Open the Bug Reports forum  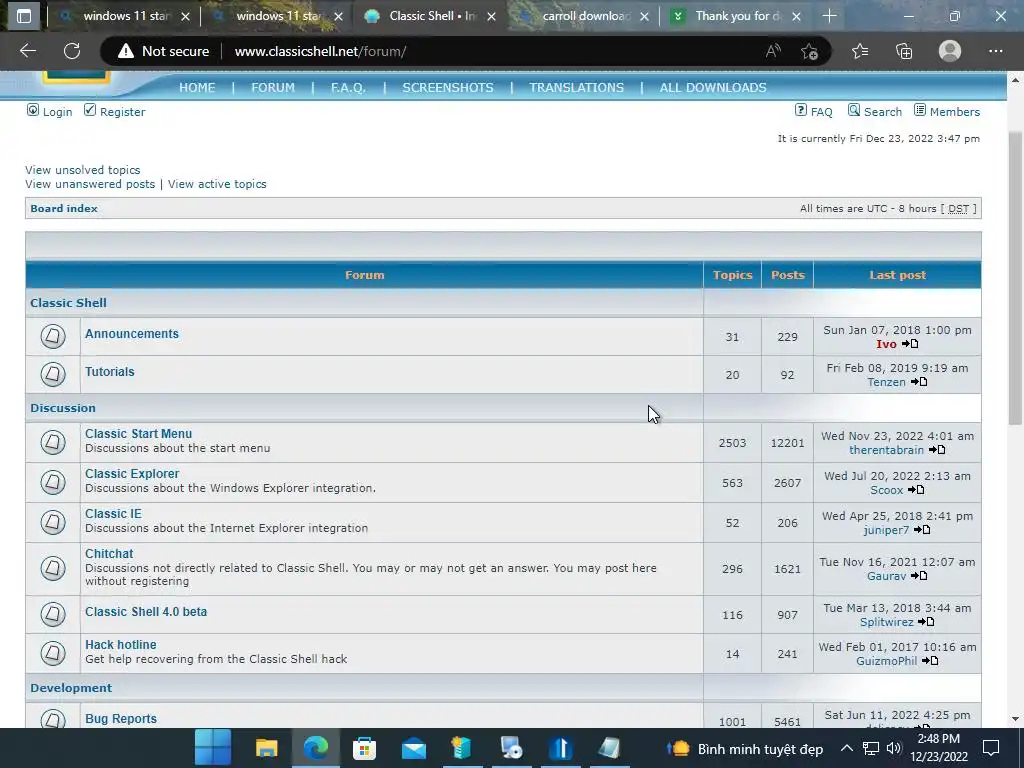(121, 718)
